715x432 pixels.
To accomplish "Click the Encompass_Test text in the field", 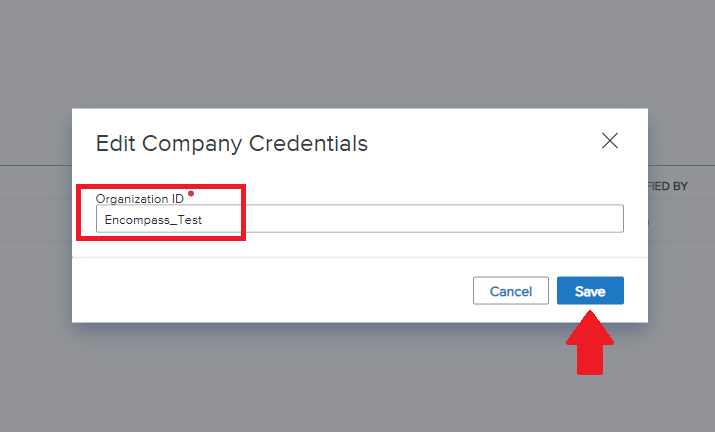I will [x=153, y=220].
